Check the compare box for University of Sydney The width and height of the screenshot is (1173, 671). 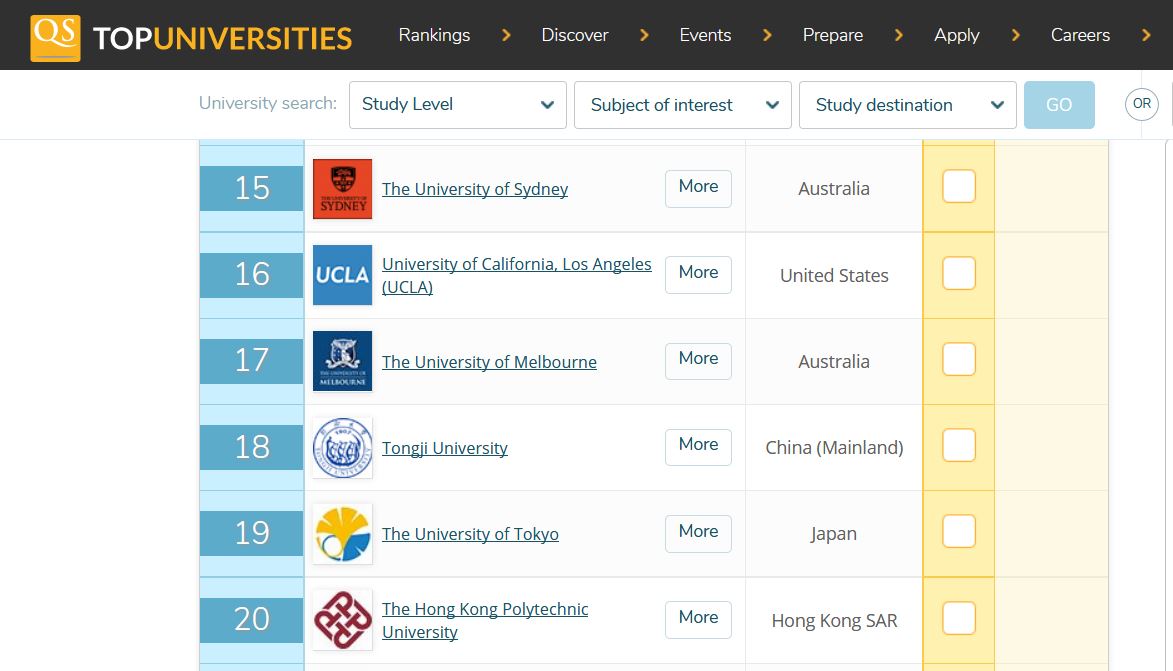[x=958, y=185]
